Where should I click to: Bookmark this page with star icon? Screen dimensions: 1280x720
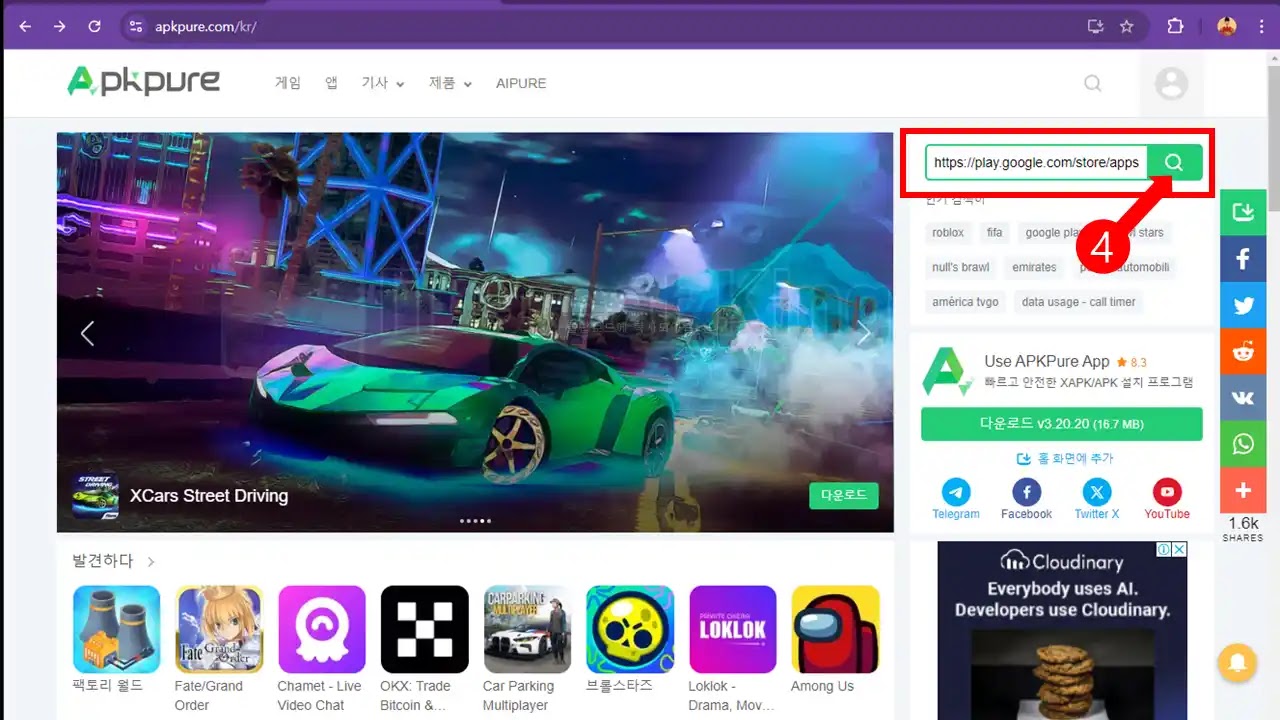(1126, 27)
